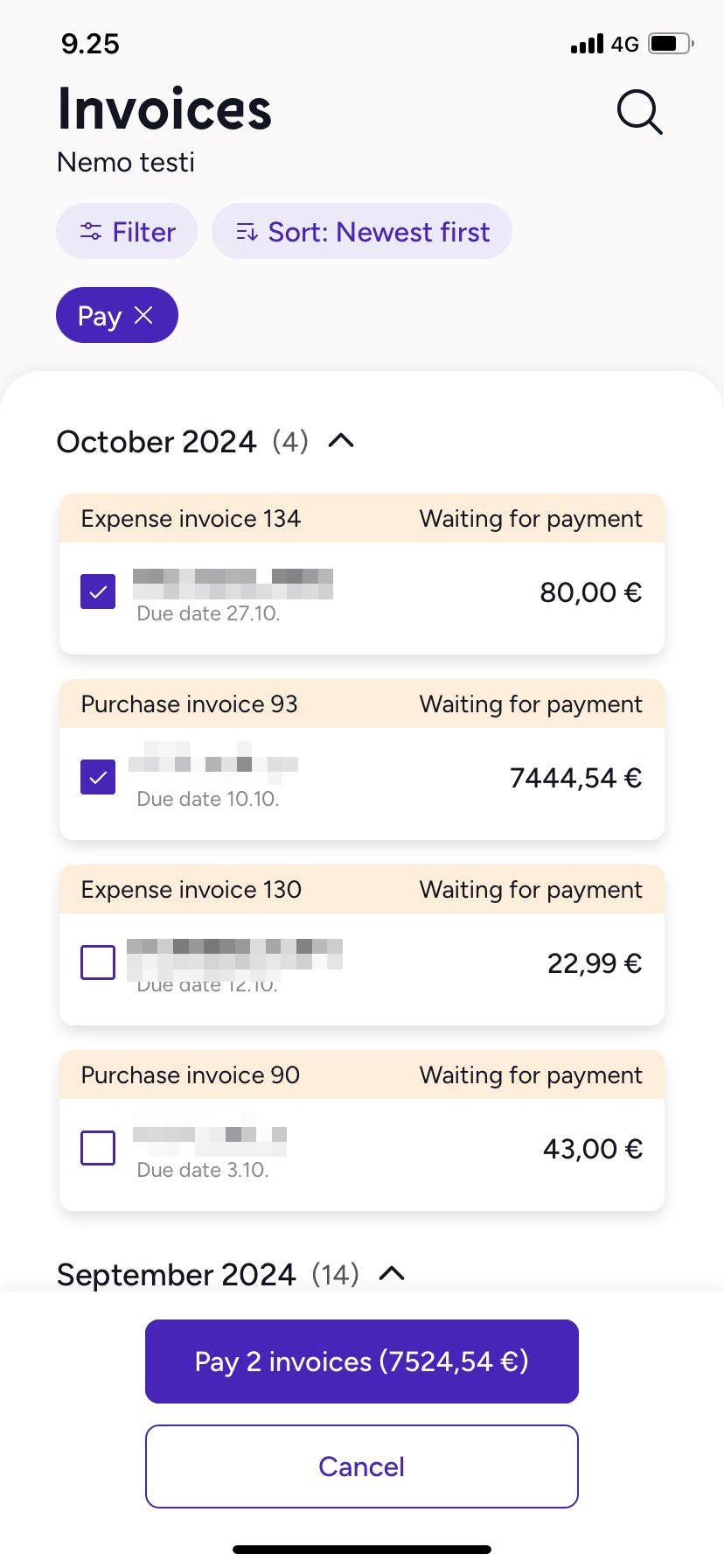Tap the filter sliders icon

pos(91,232)
